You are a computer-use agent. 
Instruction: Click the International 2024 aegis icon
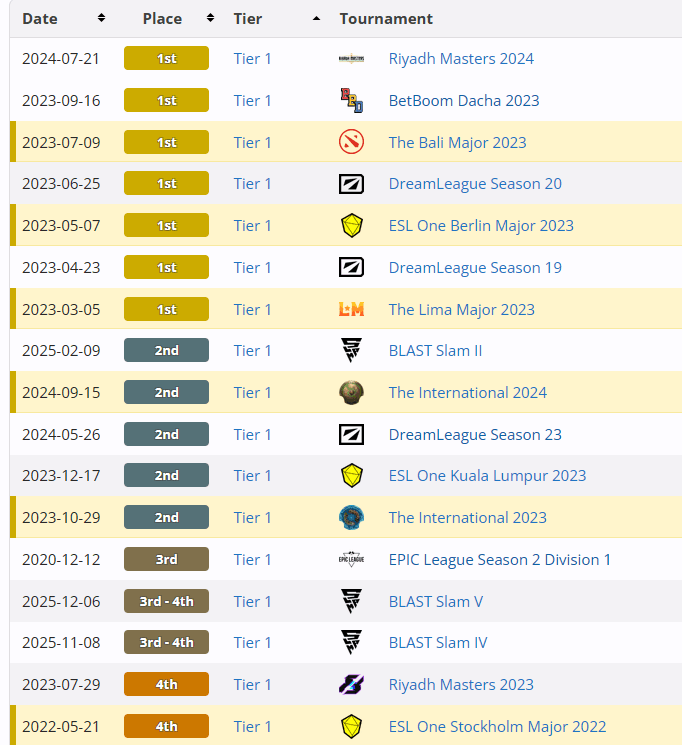(351, 392)
